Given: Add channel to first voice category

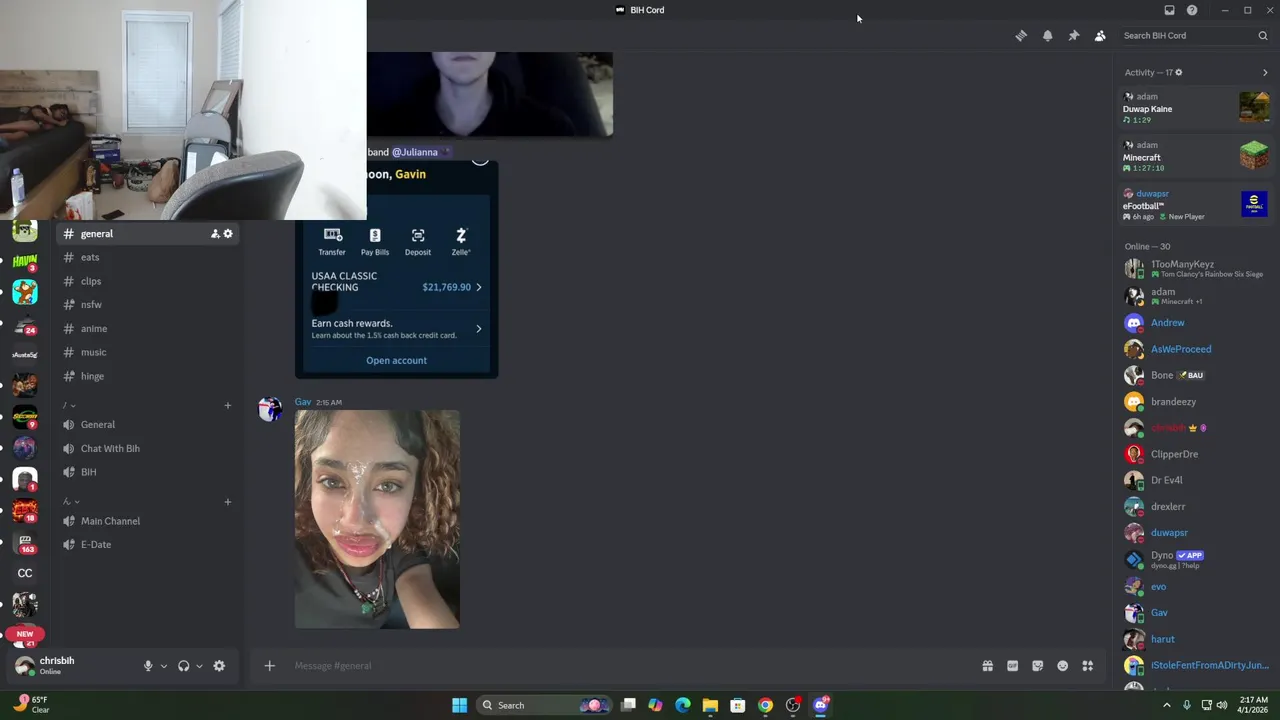Looking at the screenshot, I should pyautogui.click(x=227, y=406).
